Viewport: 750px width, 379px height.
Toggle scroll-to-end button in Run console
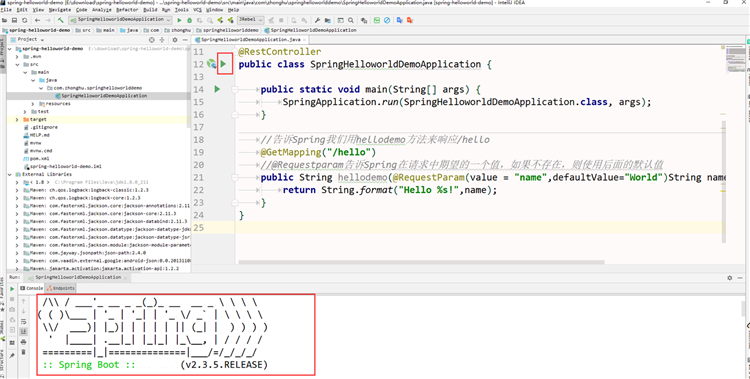(x=23, y=332)
